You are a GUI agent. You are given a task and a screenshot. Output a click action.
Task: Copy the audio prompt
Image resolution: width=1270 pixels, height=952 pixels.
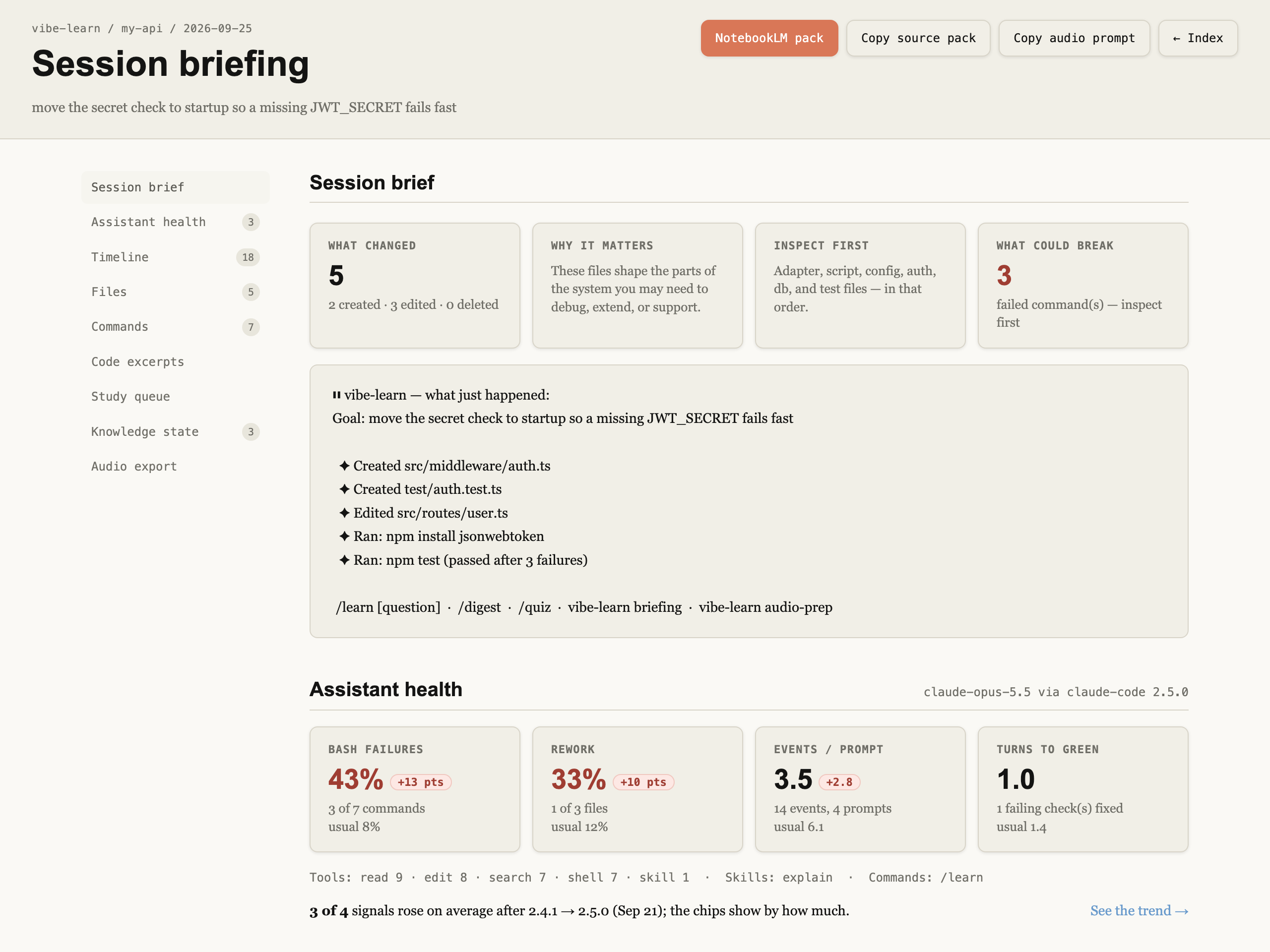pos(1074,38)
